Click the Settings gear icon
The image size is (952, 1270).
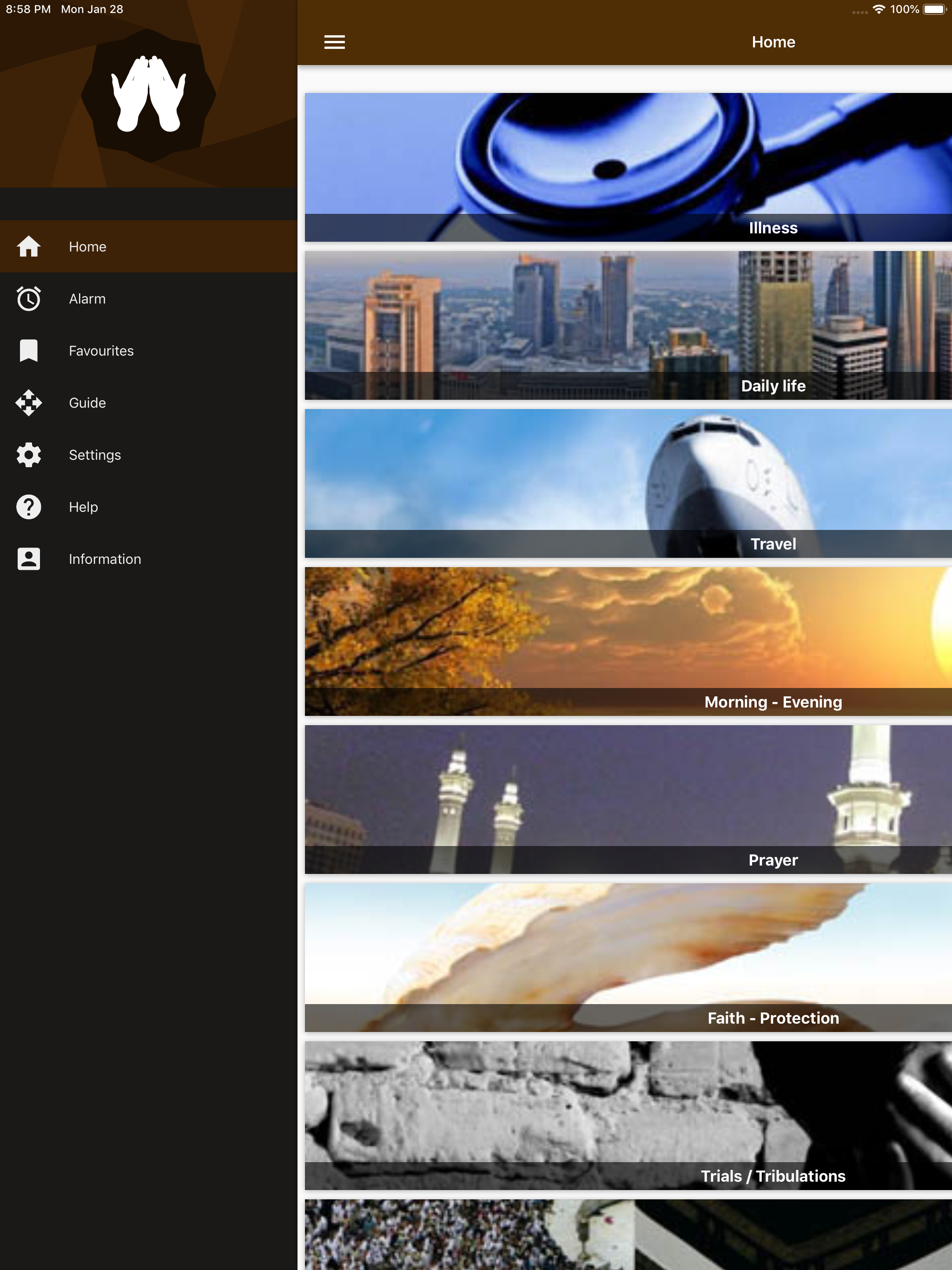(29, 455)
